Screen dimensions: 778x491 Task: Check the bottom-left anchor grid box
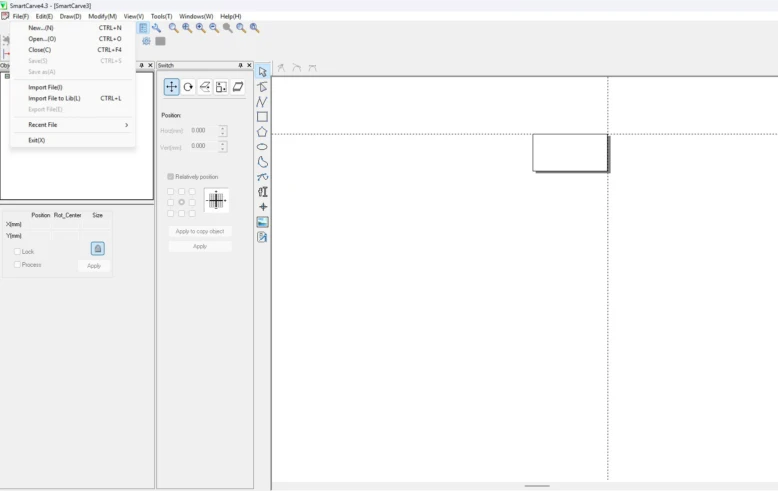point(171,213)
